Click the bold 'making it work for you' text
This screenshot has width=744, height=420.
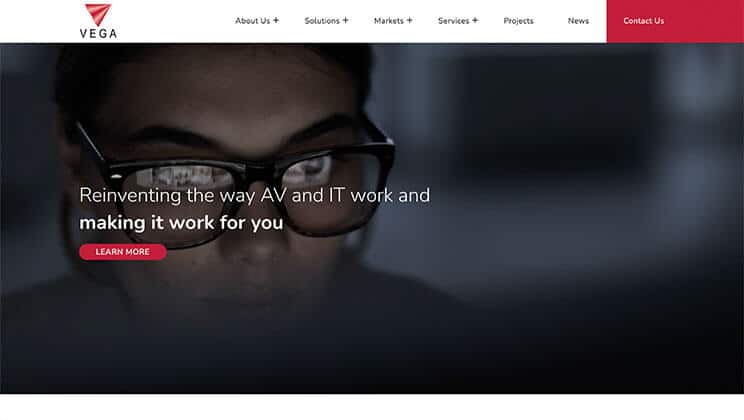[181, 223]
